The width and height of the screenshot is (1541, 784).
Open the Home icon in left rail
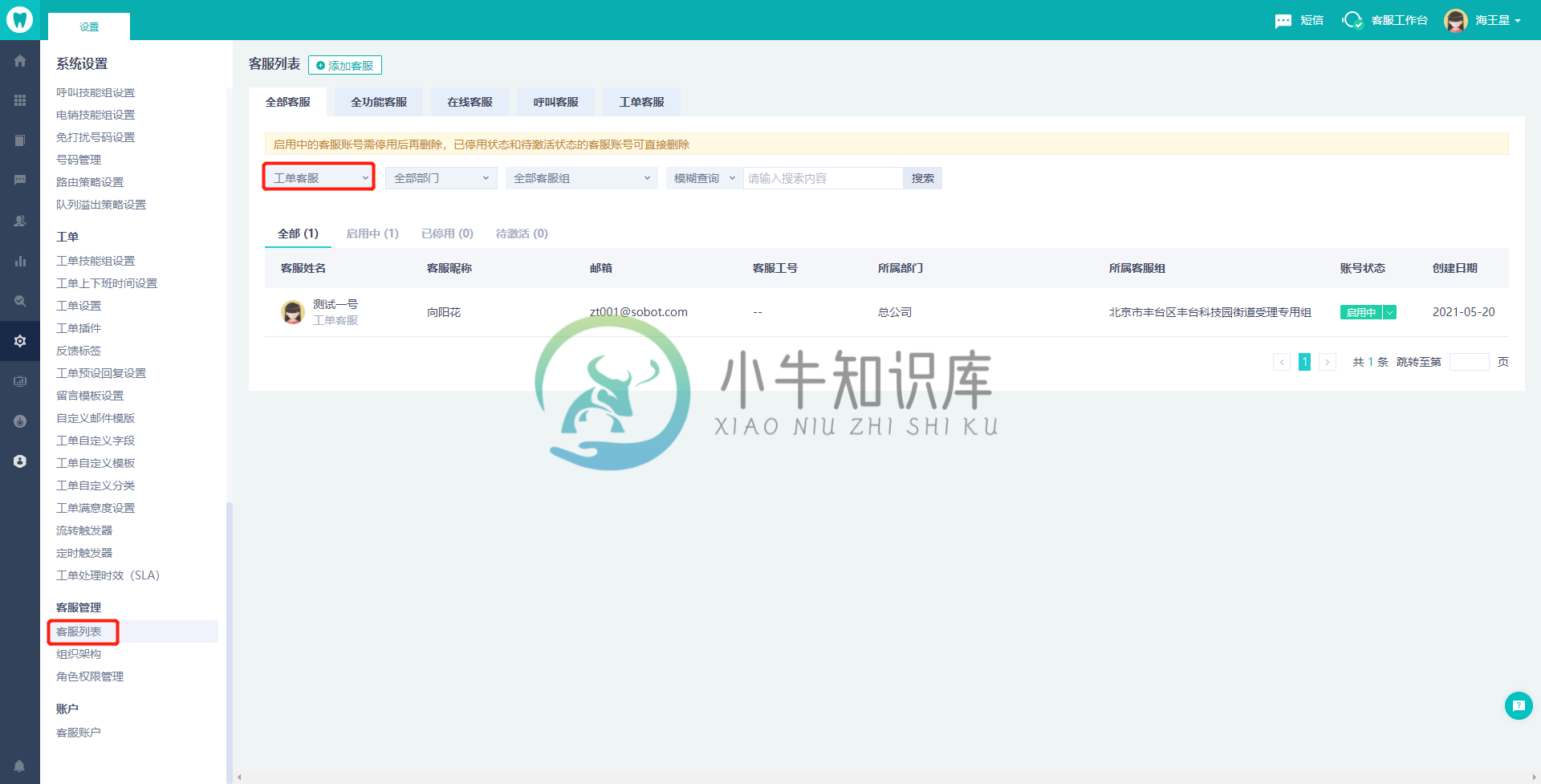20,61
